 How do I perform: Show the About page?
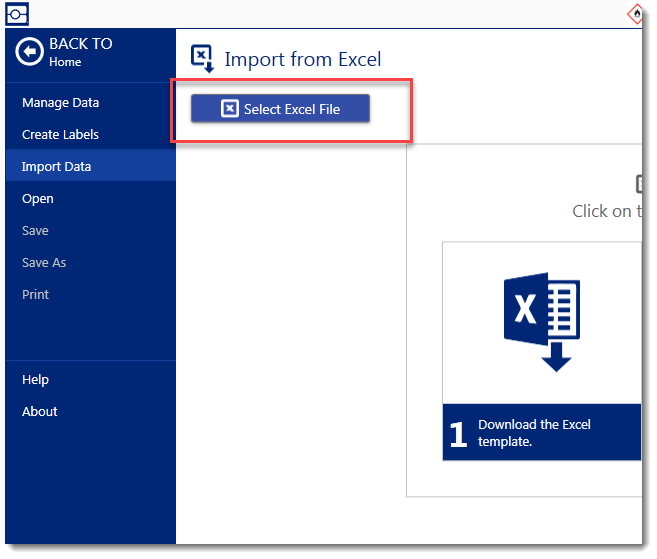tap(40, 412)
